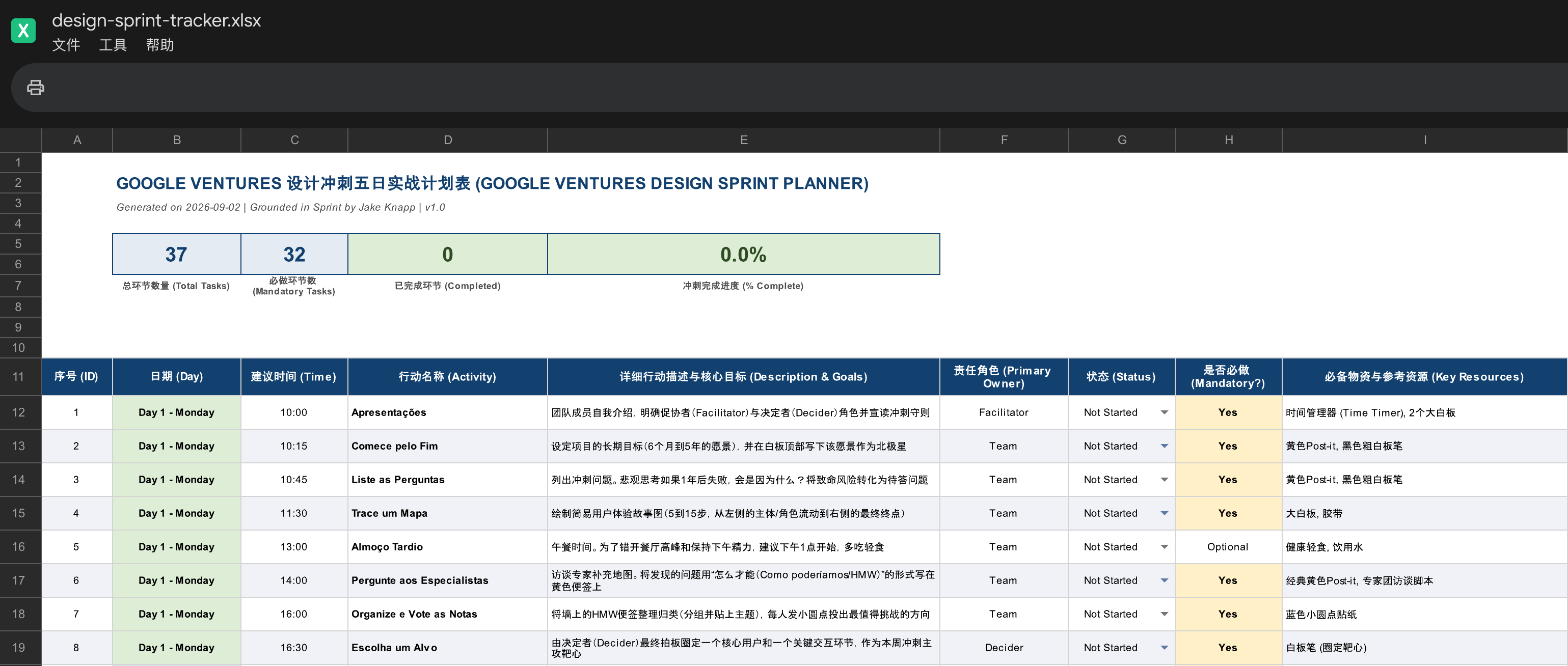Viewport: 1568px width, 666px height.
Task: Select column B header
Action: click(177, 140)
